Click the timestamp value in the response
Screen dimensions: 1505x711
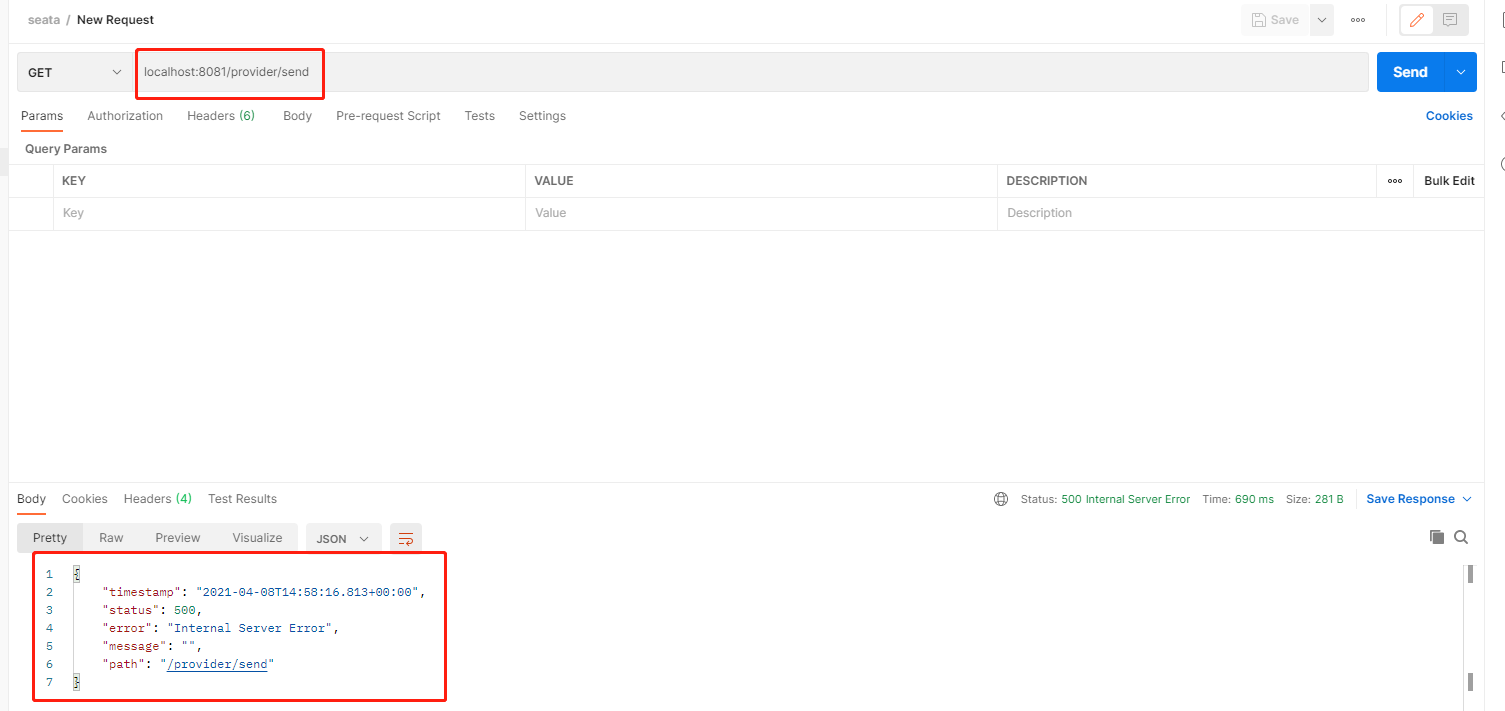(x=307, y=592)
